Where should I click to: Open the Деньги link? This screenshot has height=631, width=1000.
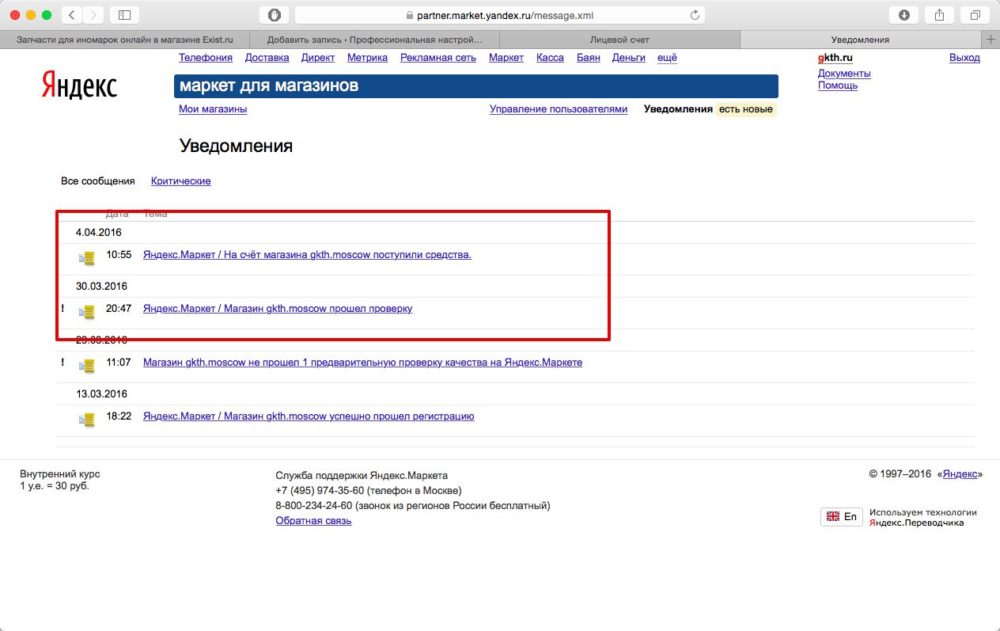click(x=628, y=57)
